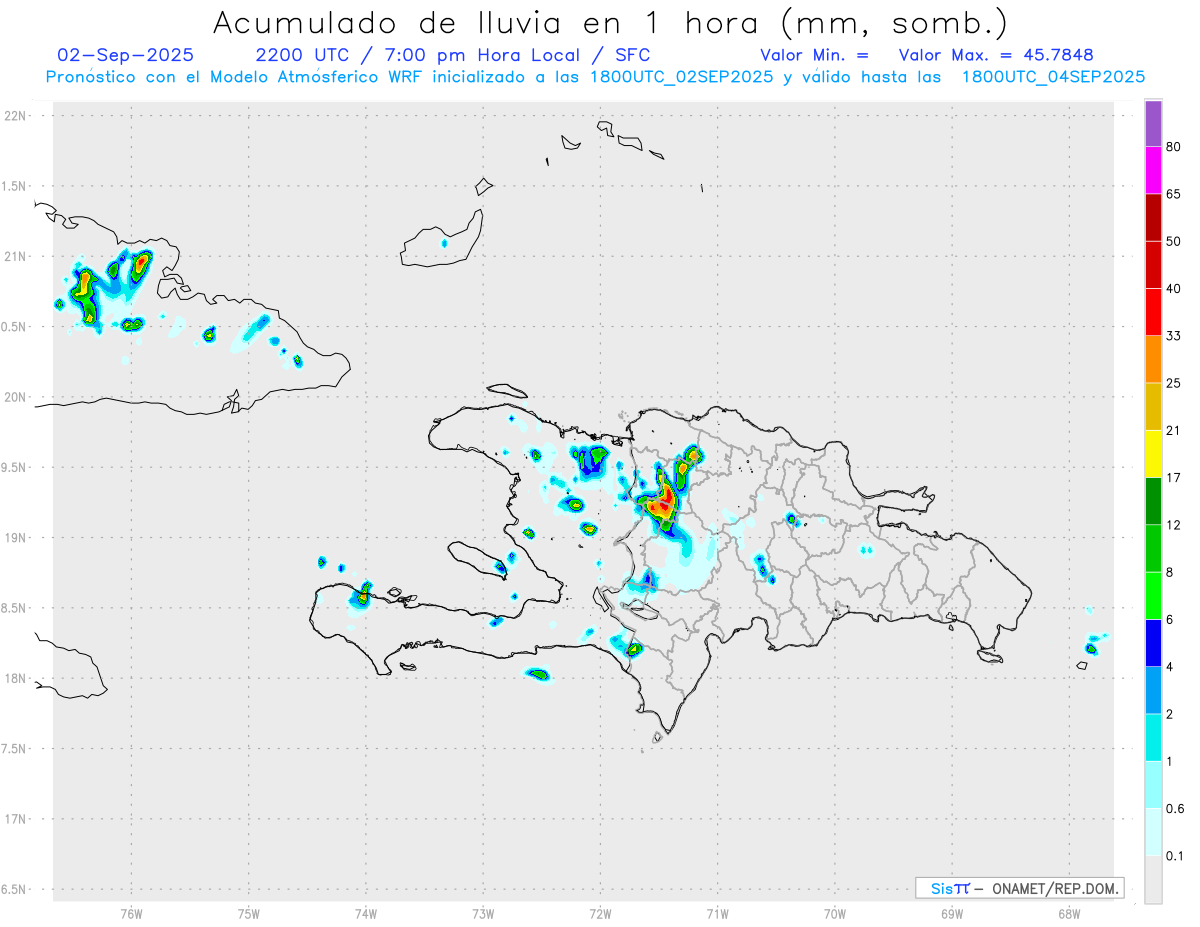Click the magenta swatch between 65 and 80
Screen dimensions: 1200x927
coord(1153,170)
